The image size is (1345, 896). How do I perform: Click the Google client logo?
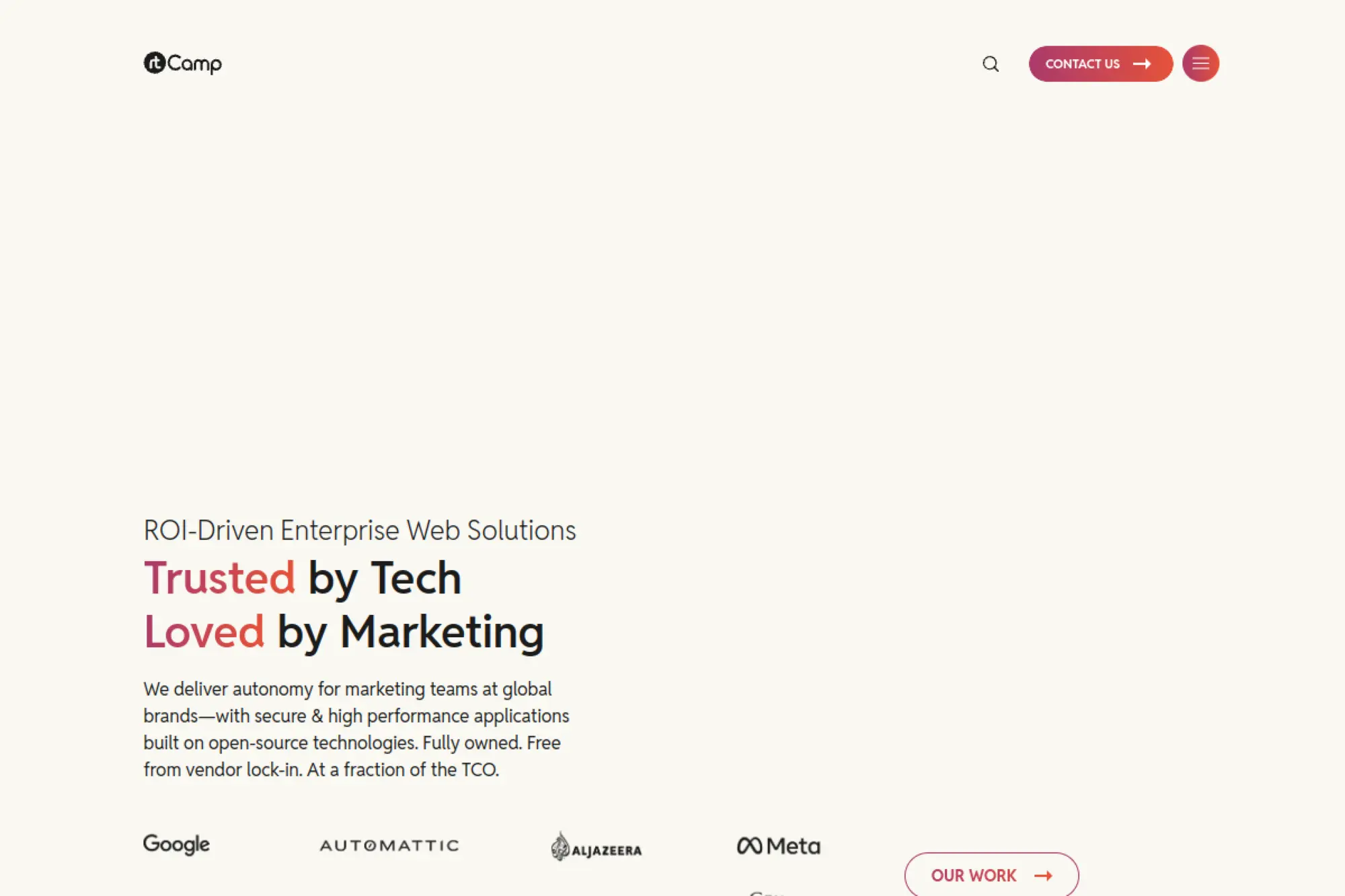coord(176,844)
